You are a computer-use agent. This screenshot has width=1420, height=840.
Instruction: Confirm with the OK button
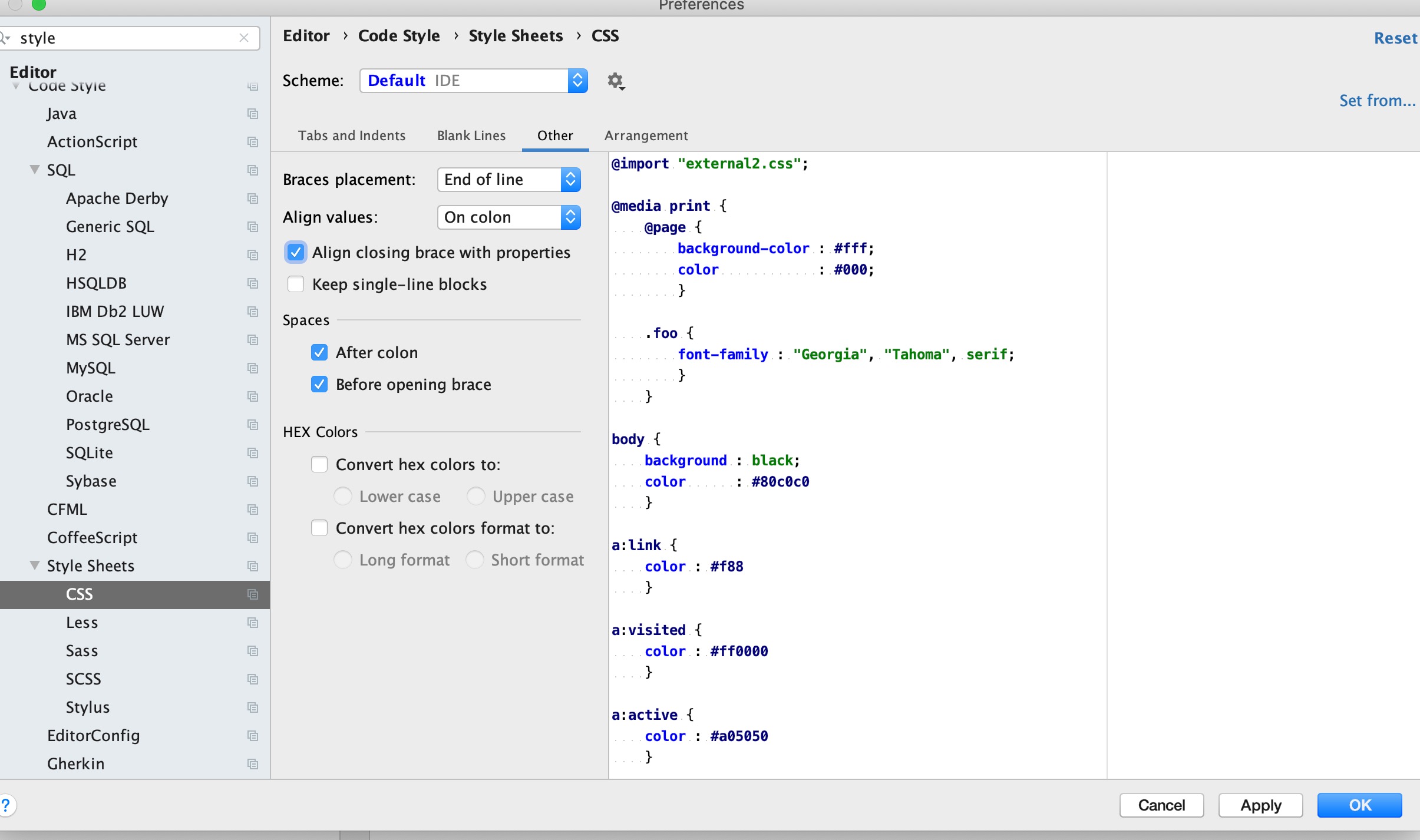pyautogui.click(x=1360, y=805)
